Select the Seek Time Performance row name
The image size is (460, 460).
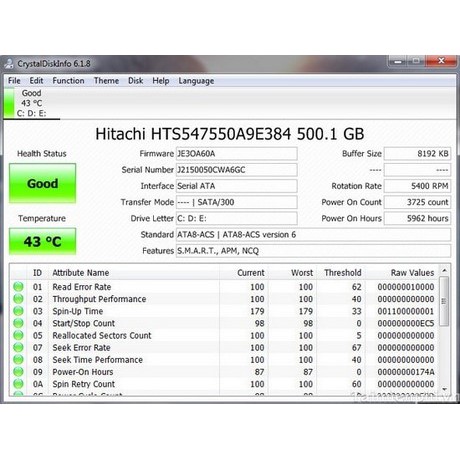coord(97,360)
